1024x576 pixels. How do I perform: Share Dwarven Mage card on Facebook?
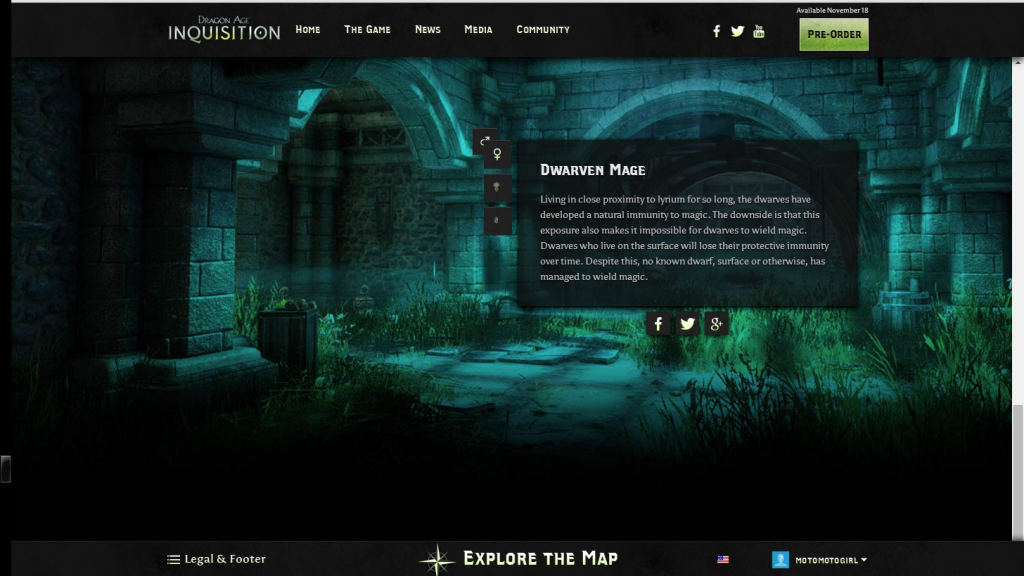pos(658,324)
